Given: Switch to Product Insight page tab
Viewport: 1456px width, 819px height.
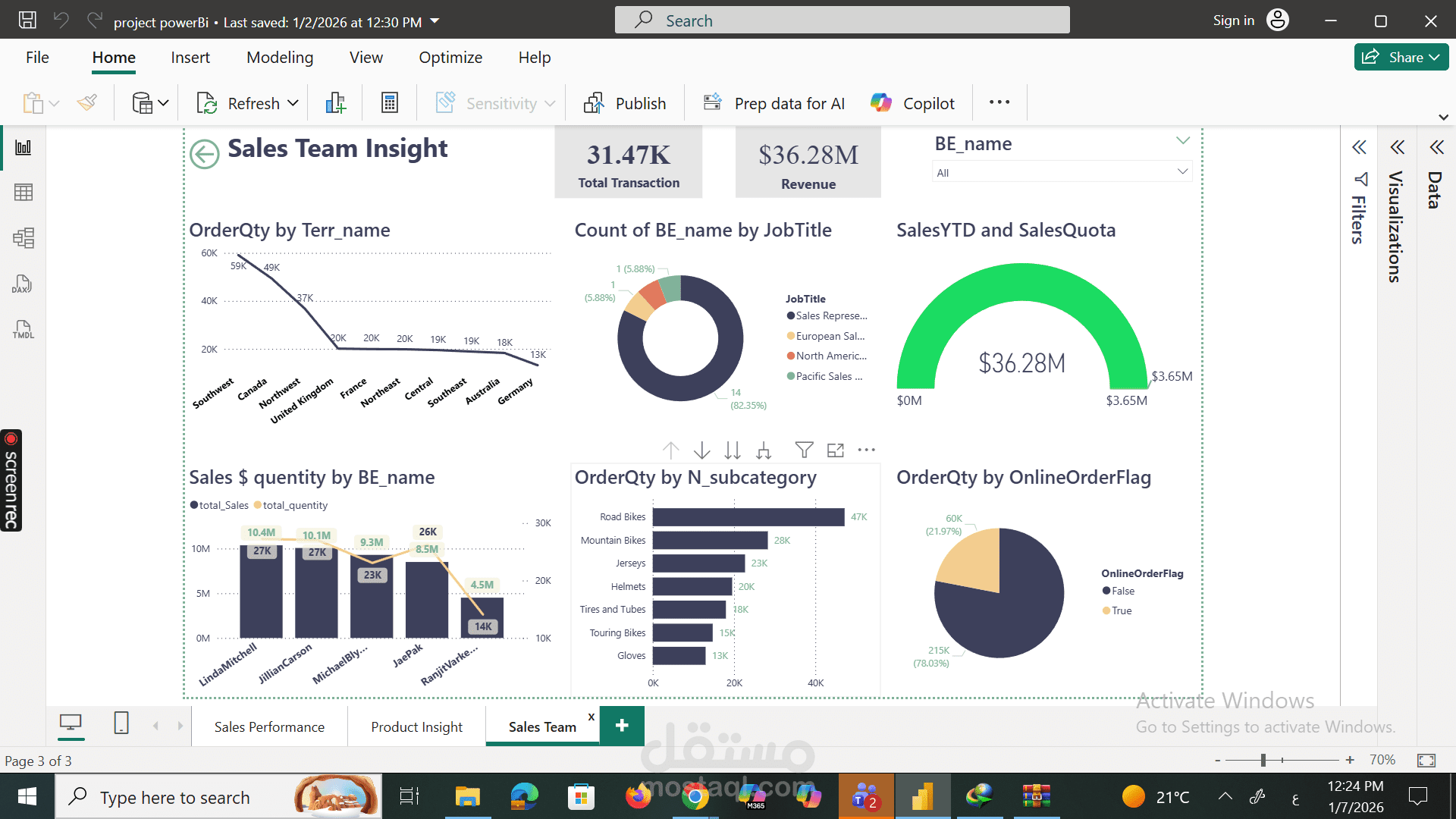Looking at the screenshot, I should (x=416, y=726).
